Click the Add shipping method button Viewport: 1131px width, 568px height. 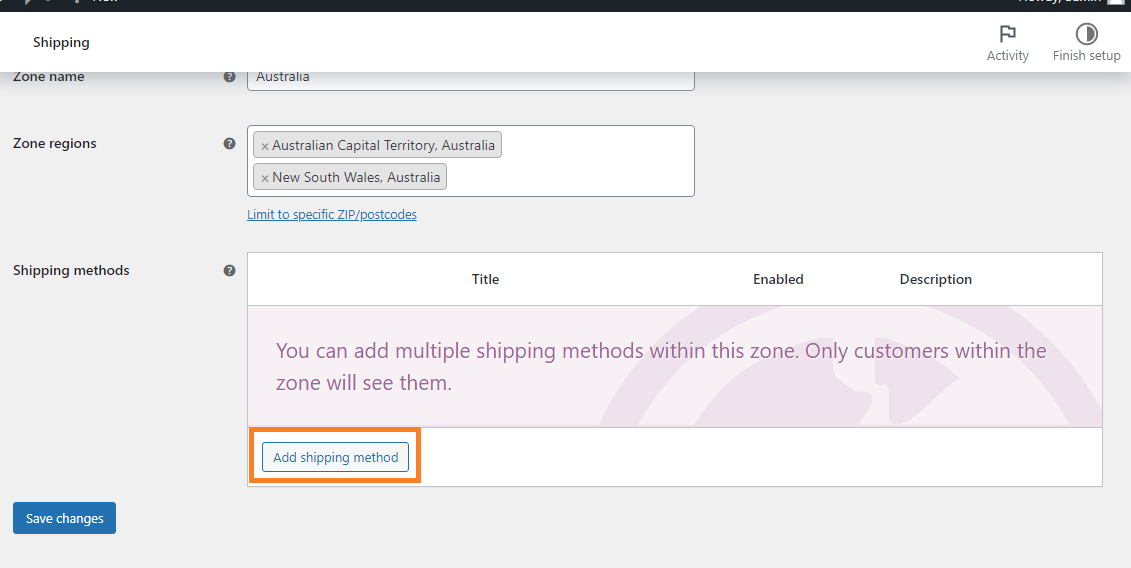coord(335,457)
